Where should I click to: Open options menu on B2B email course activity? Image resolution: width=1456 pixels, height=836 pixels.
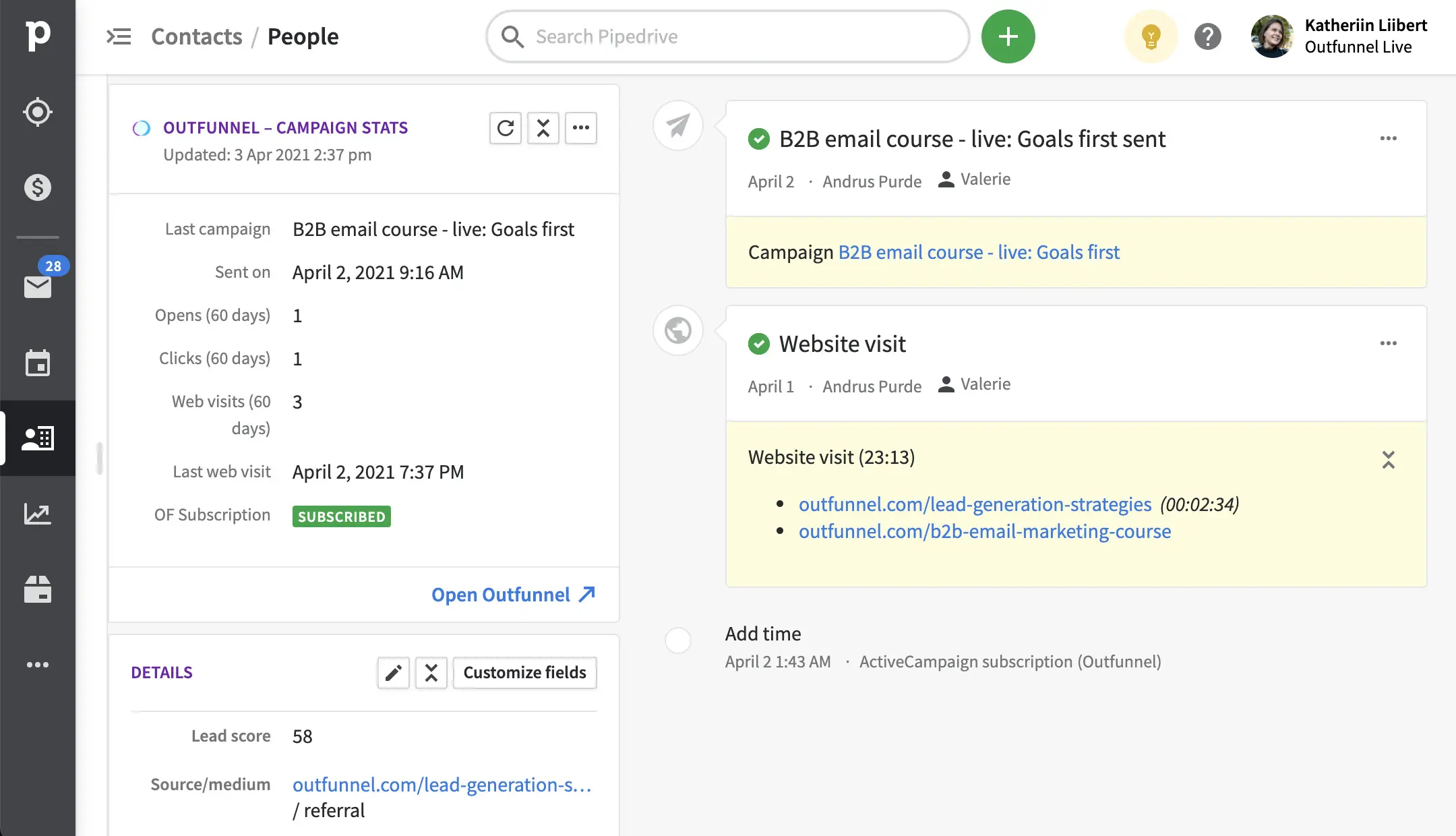coord(1388,138)
